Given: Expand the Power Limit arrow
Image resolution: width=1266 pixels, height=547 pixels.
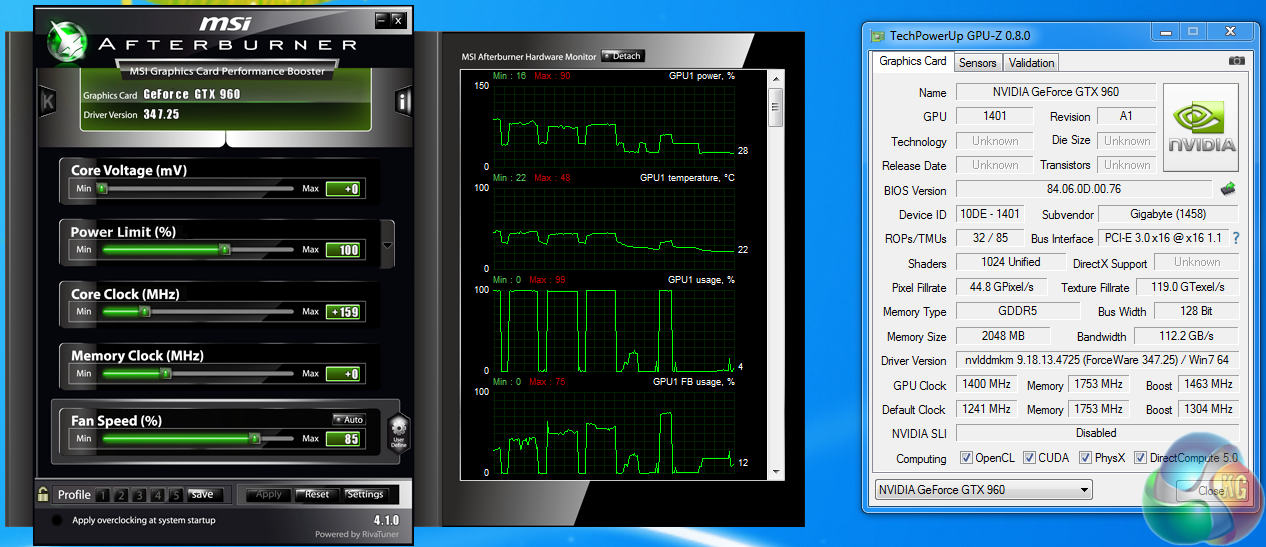Looking at the screenshot, I should coord(388,245).
